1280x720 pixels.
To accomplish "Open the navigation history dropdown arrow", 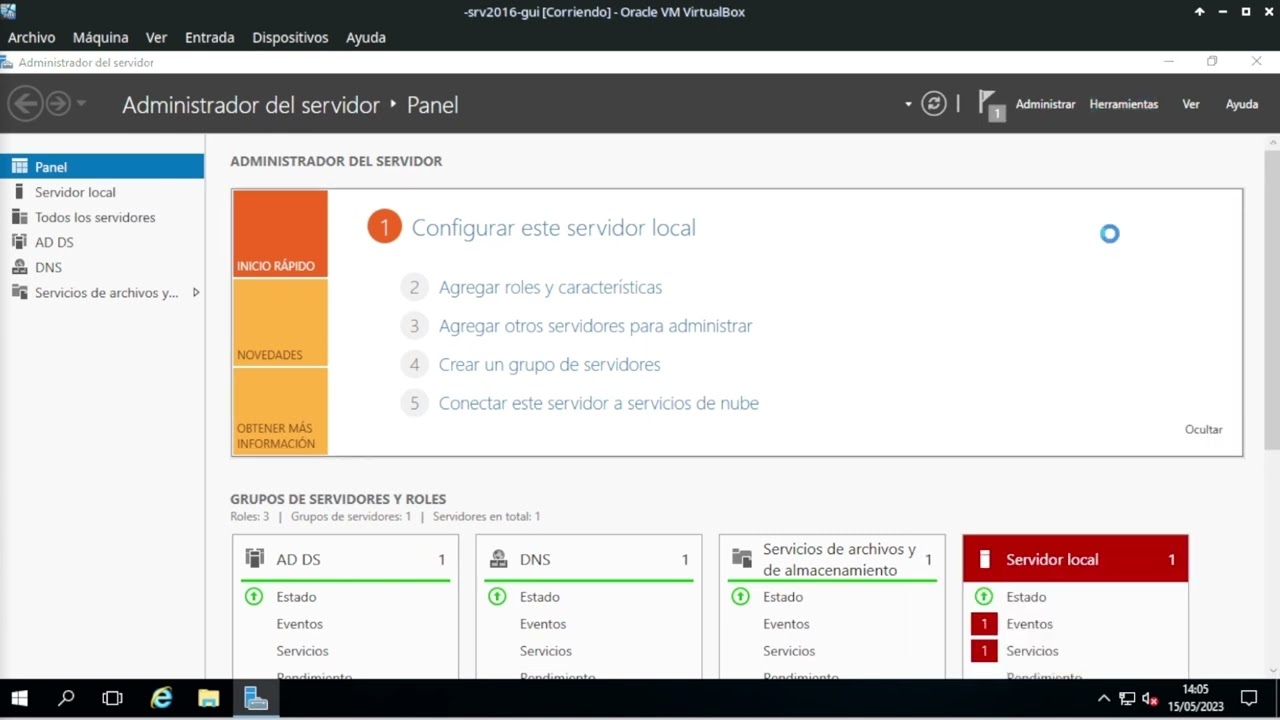I will click(81, 104).
